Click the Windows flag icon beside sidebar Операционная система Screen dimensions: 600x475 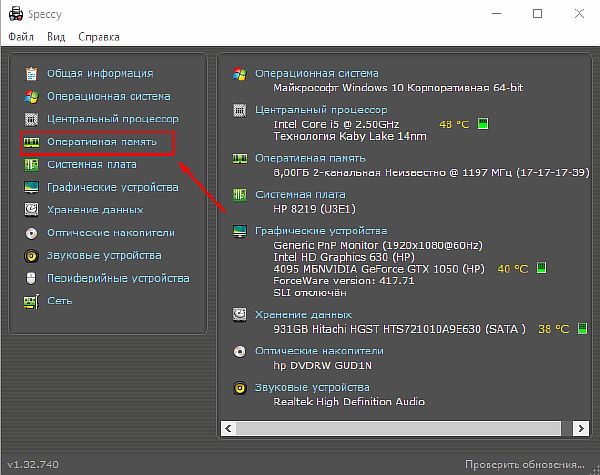pos(31,96)
